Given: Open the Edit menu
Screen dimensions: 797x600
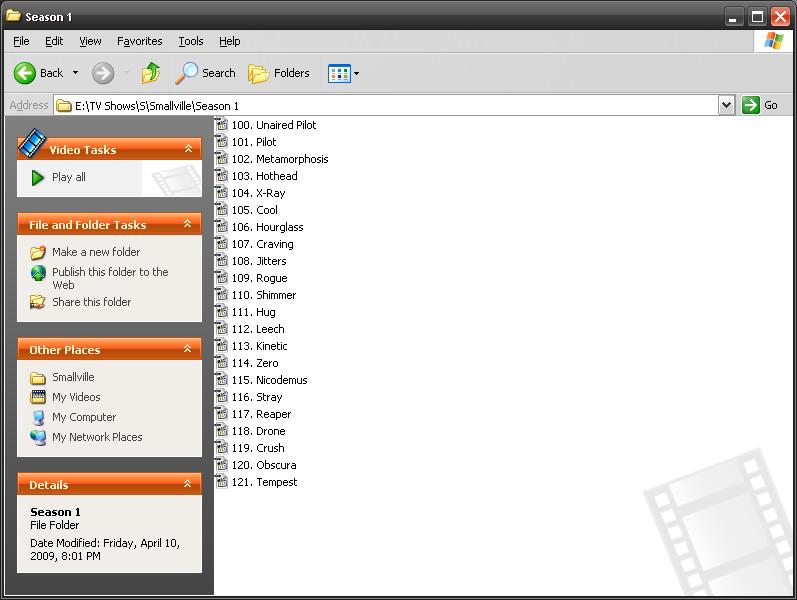Looking at the screenshot, I should click(54, 41).
